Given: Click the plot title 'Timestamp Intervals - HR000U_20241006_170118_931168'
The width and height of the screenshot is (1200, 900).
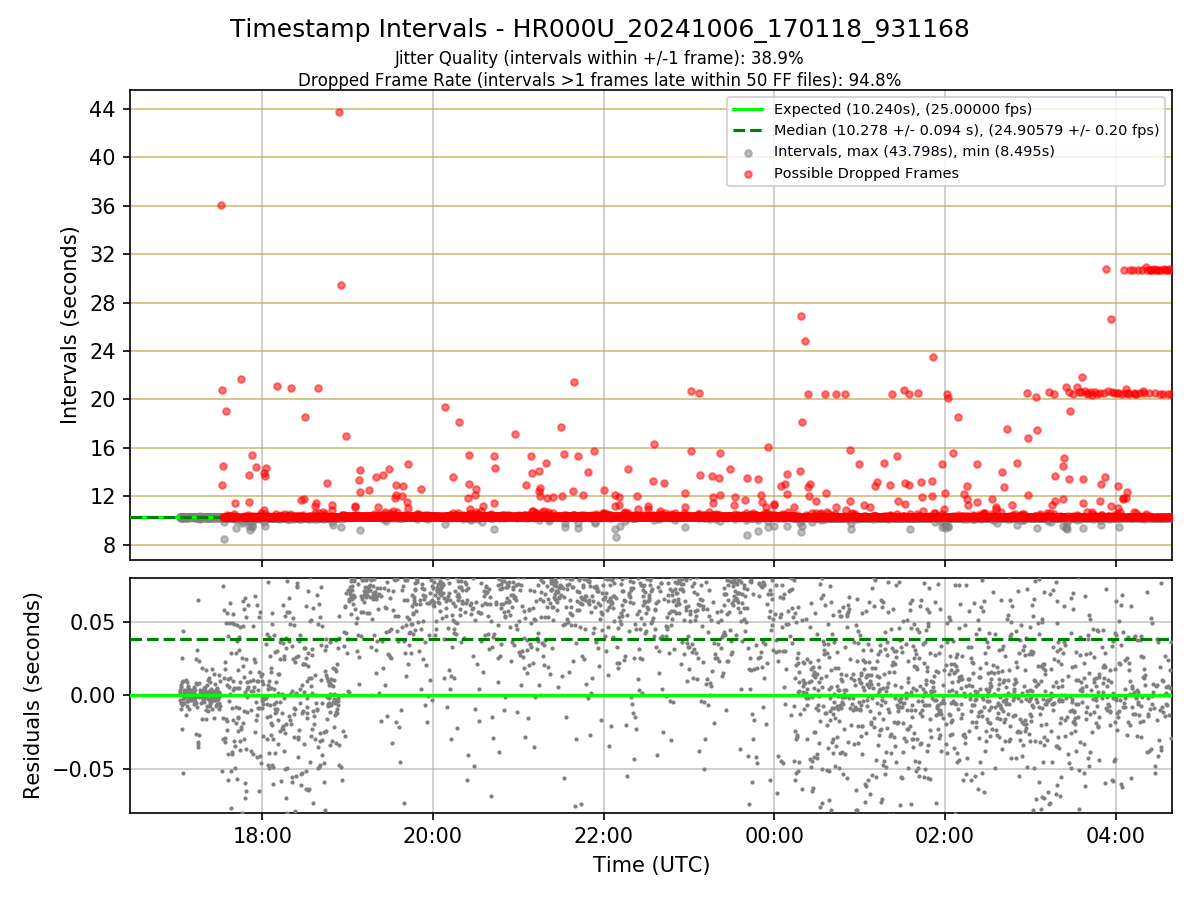Looking at the screenshot, I should (x=600, y=29).
